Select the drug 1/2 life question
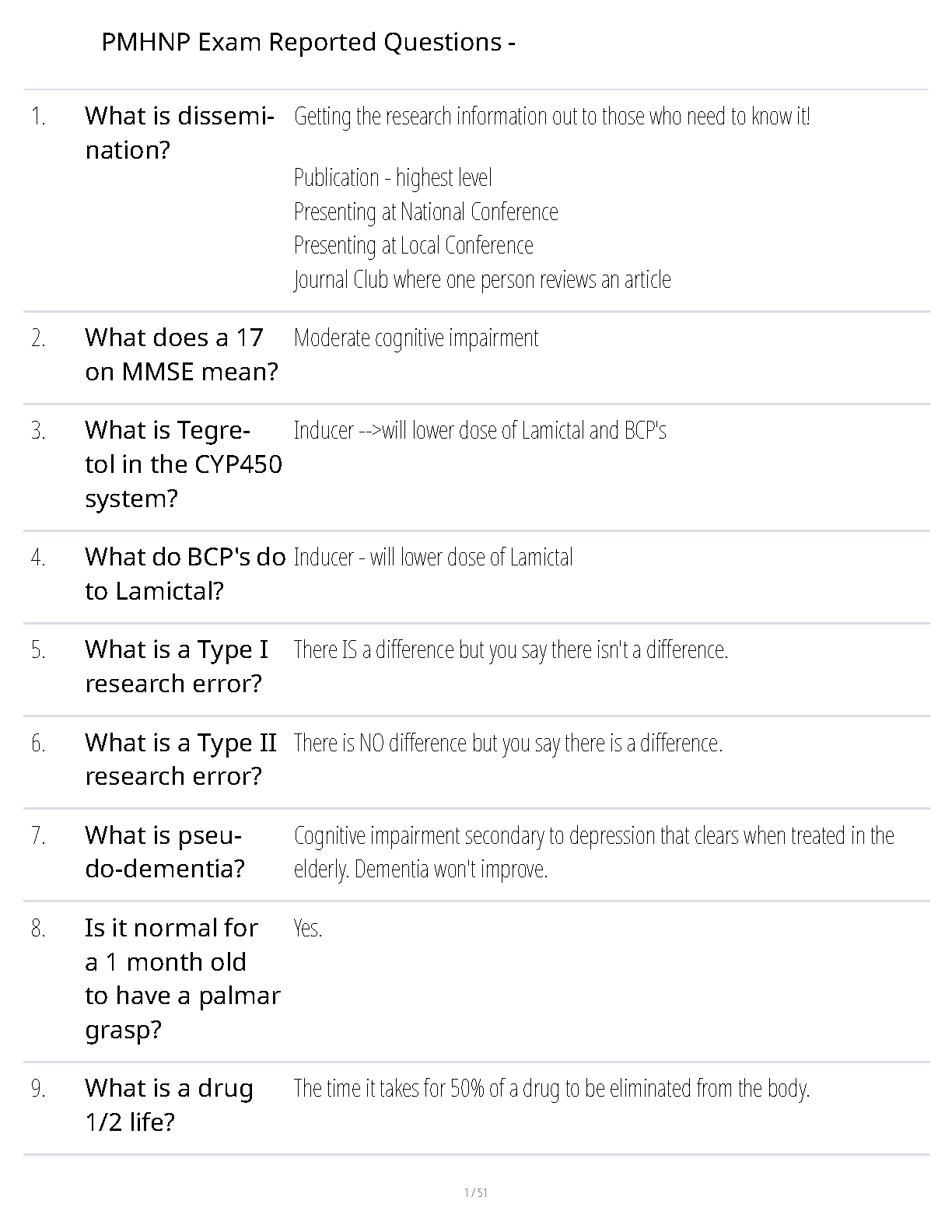Viewport: 952px width, 1232px height. (169, 1104)
